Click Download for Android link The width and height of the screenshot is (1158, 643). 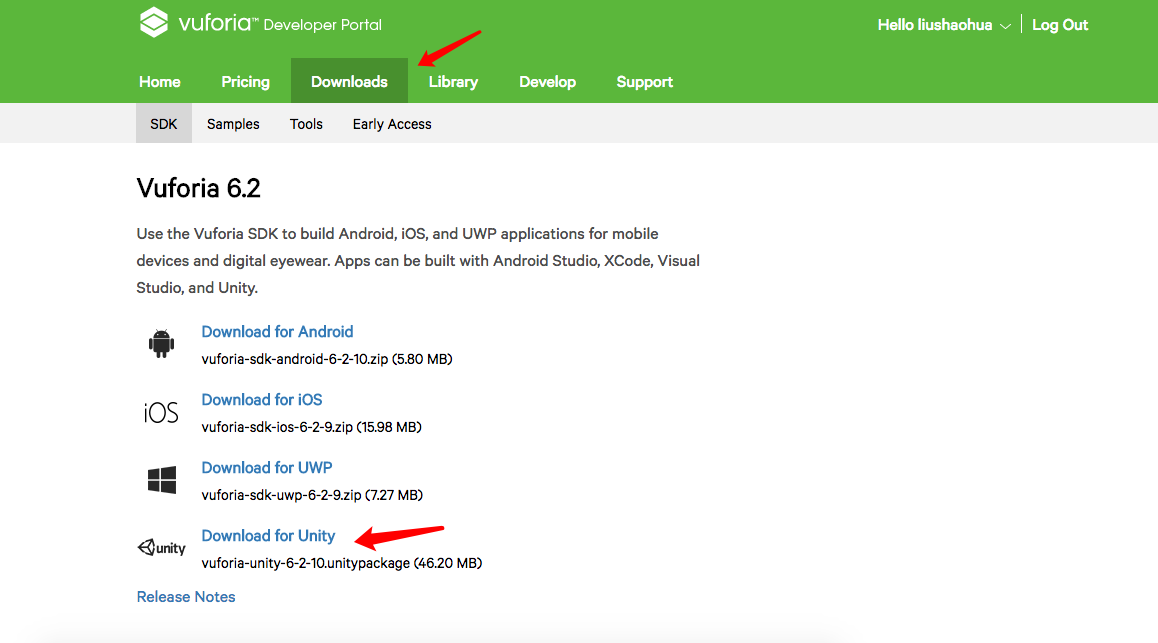[x=277, y=331]
